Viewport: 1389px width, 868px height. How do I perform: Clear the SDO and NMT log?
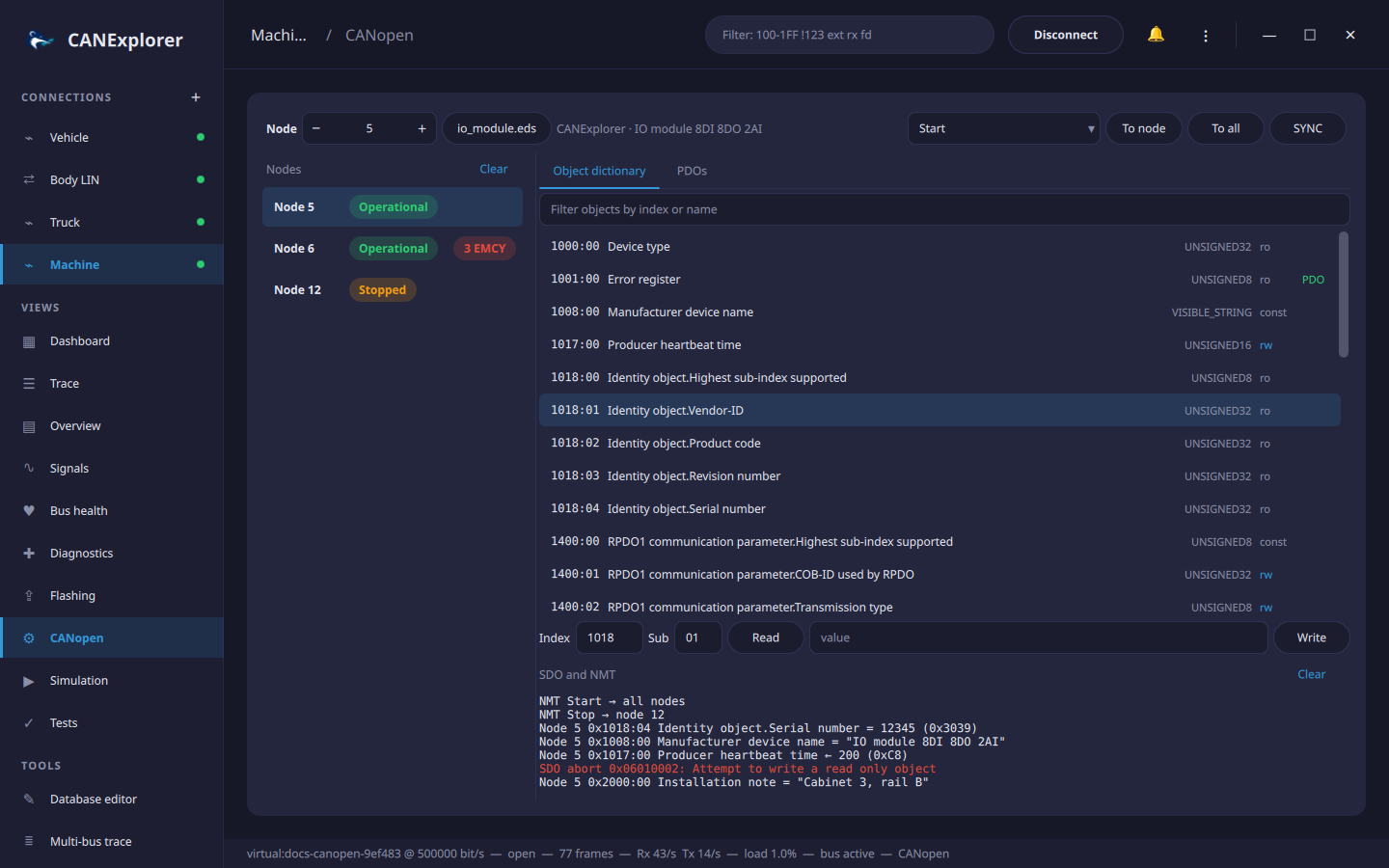[1312, 674]
